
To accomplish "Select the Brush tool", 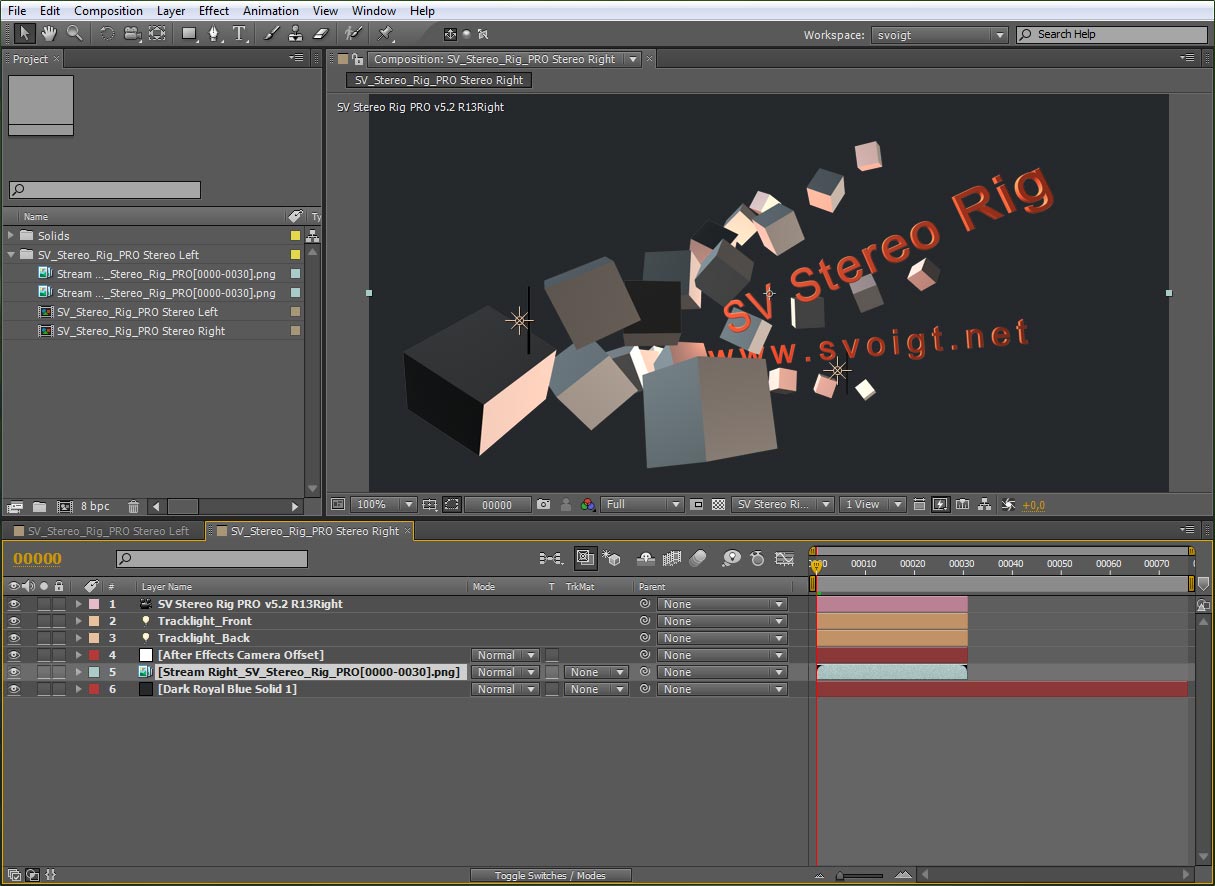I will pos(272,33).
